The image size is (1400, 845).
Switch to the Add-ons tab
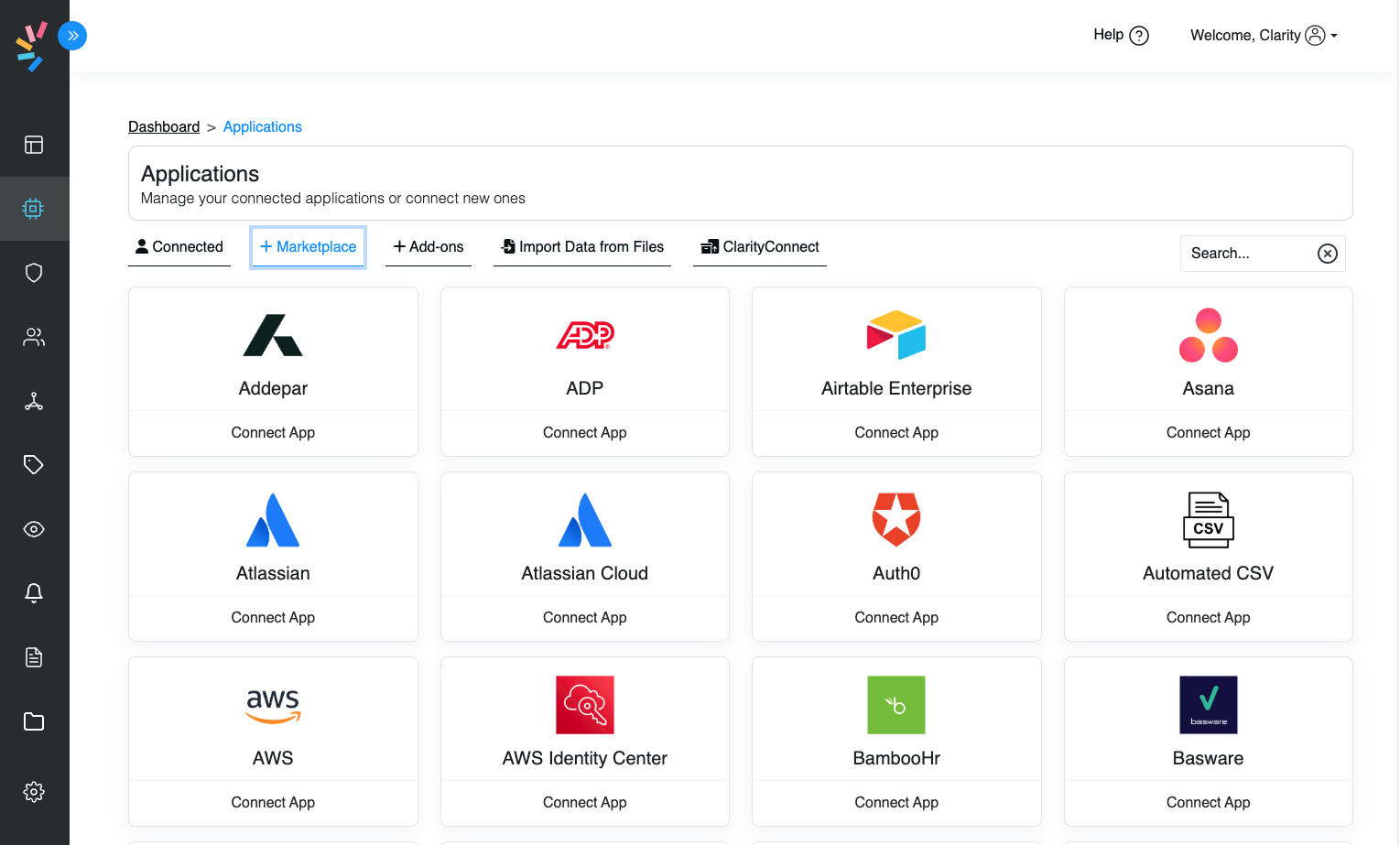click(x=429, y=247)
